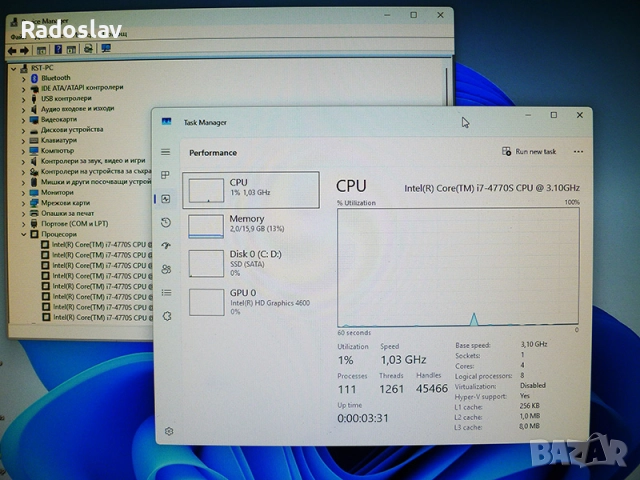
Task: Click the Bluetooth device icon in Device Manager
Action: tap(34, 78)
